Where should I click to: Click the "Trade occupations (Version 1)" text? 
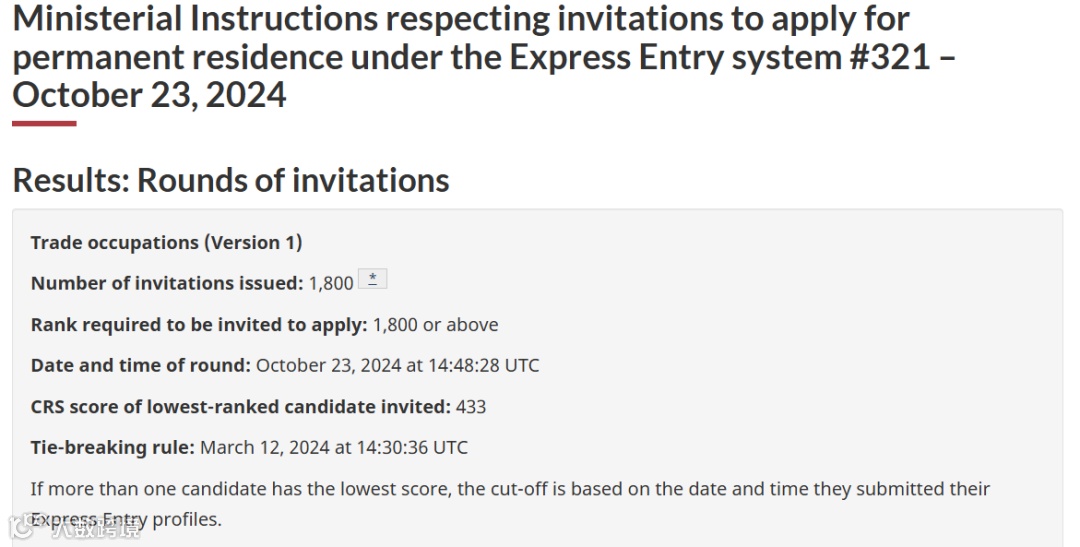166,242
